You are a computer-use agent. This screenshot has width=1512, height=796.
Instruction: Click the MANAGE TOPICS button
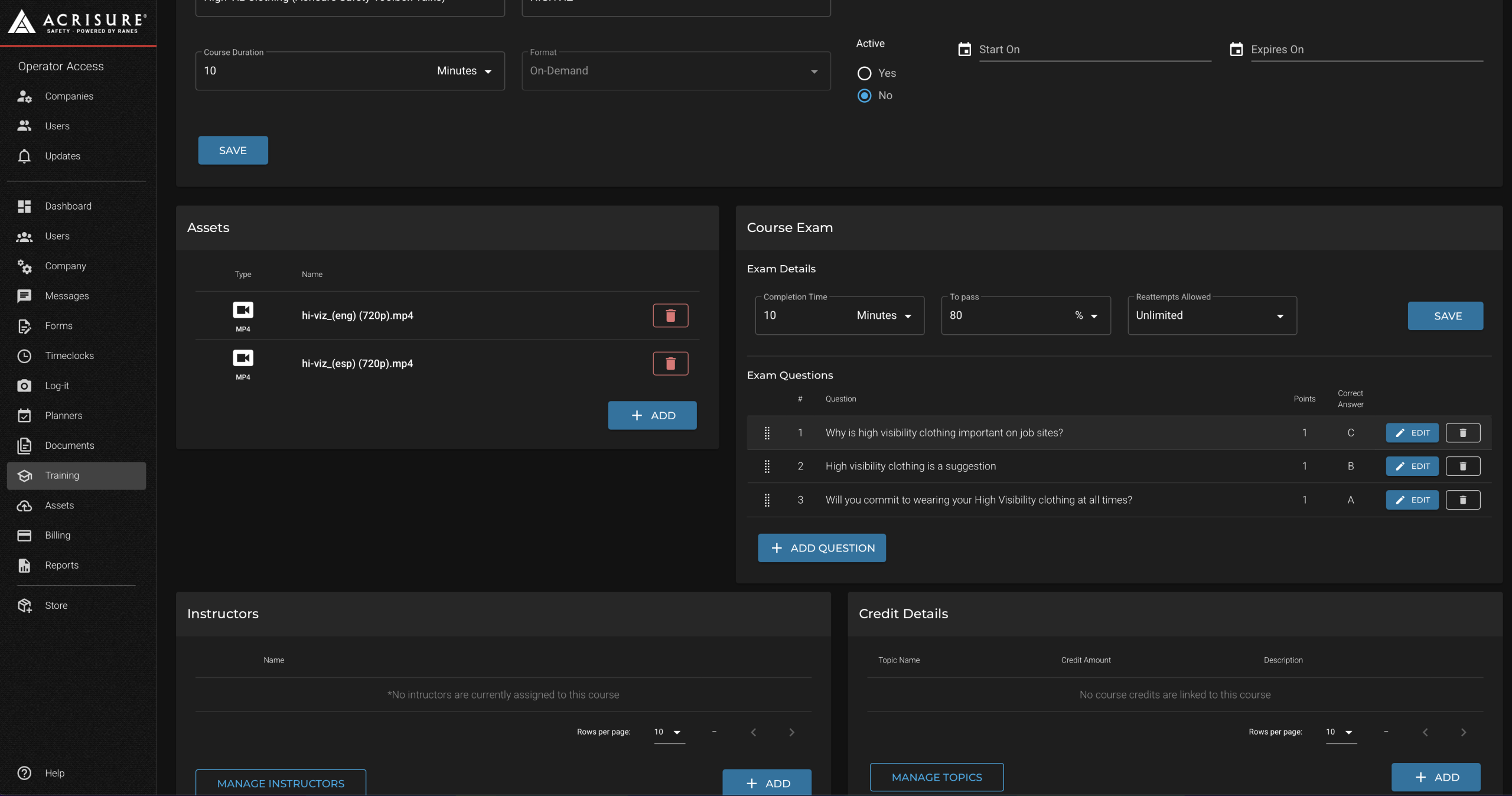(936, 777)
